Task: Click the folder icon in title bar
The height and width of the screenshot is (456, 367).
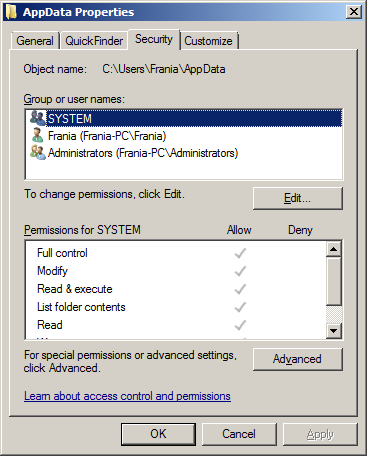Action: 11,12
